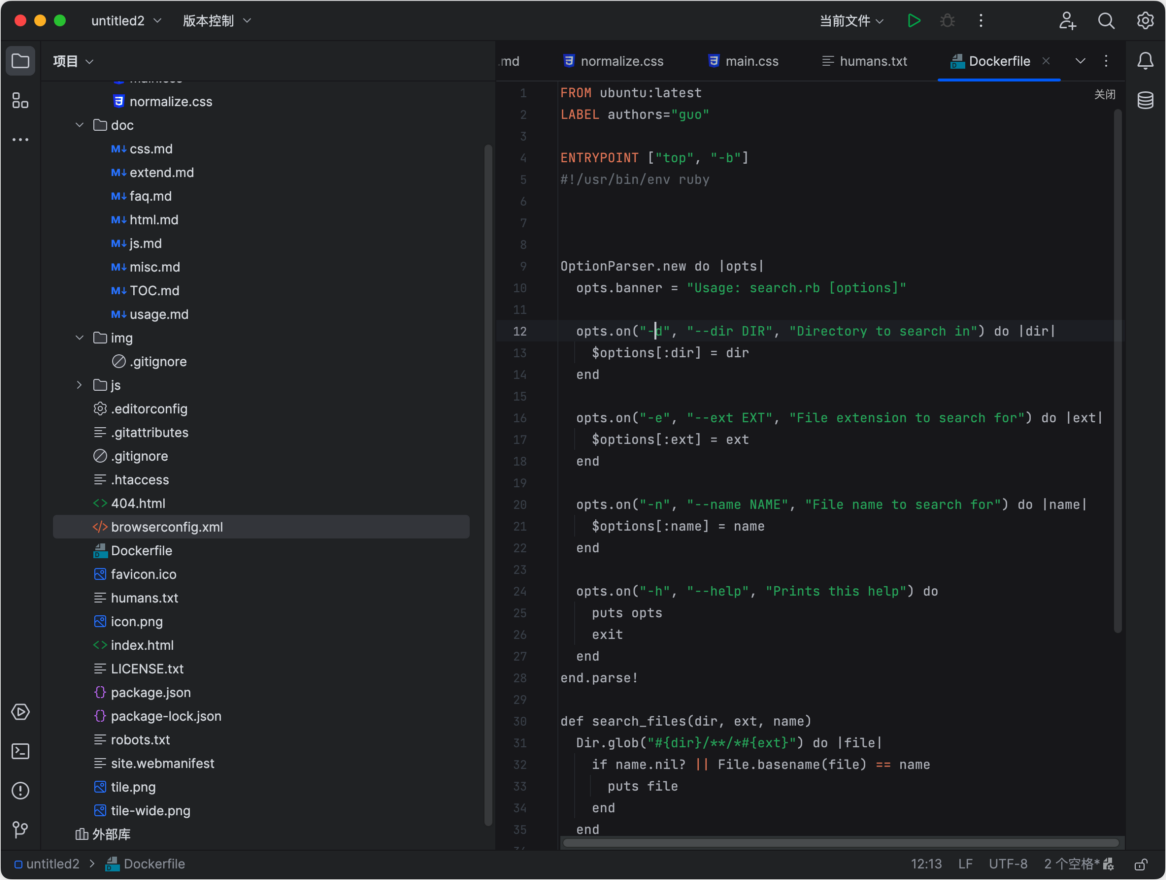Switch to the partially visible .md tab

click(x=510, y=61)
